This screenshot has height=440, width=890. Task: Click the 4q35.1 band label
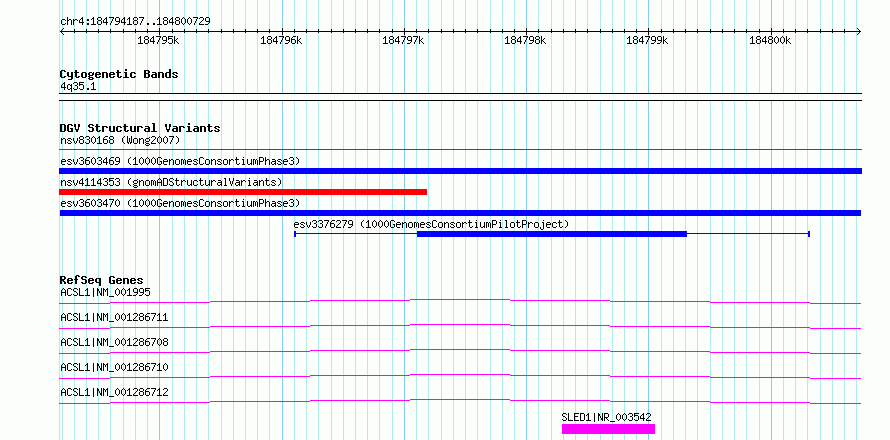(78, 86)
